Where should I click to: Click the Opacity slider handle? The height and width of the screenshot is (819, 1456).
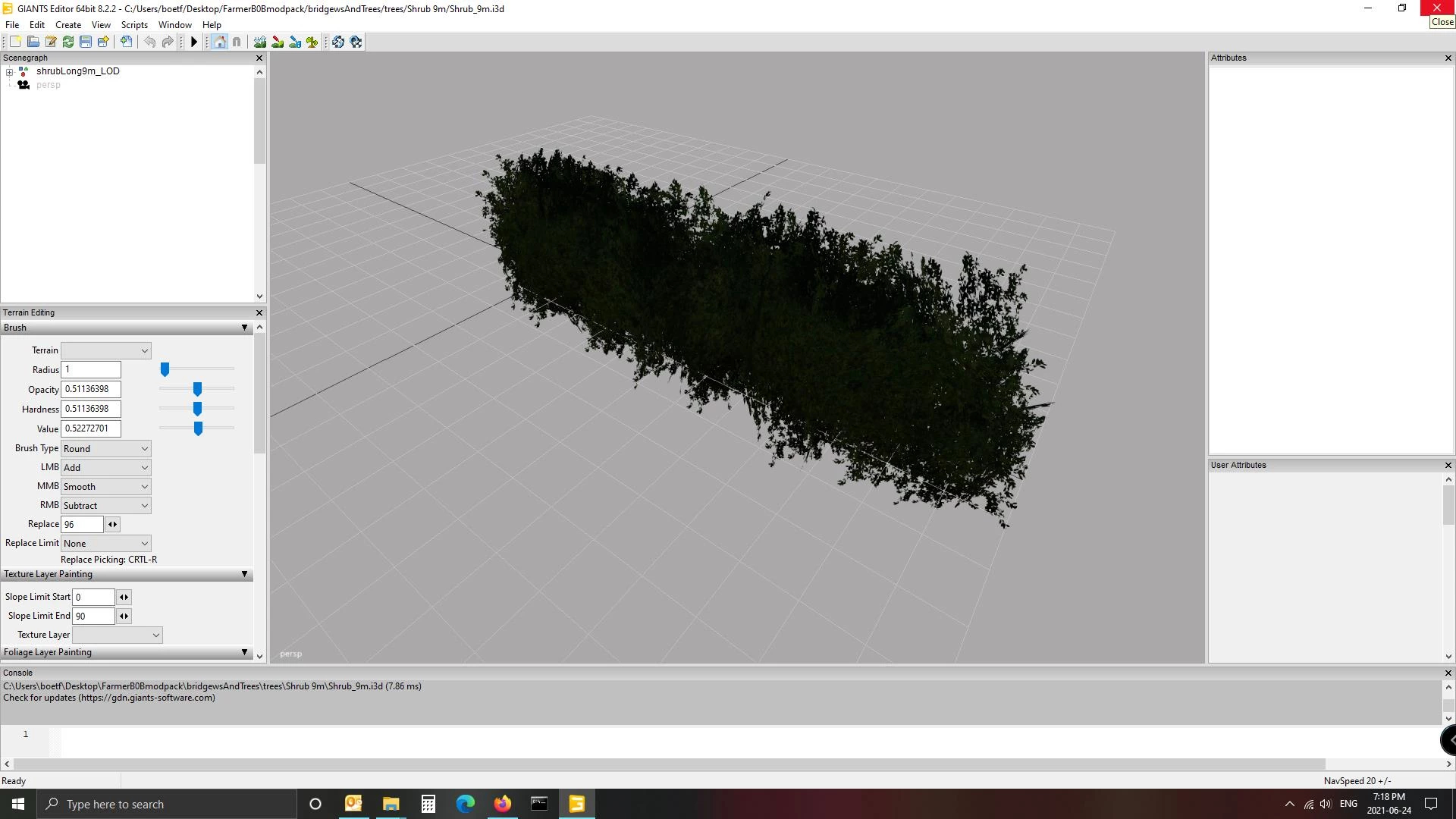(x=197, y=389)
